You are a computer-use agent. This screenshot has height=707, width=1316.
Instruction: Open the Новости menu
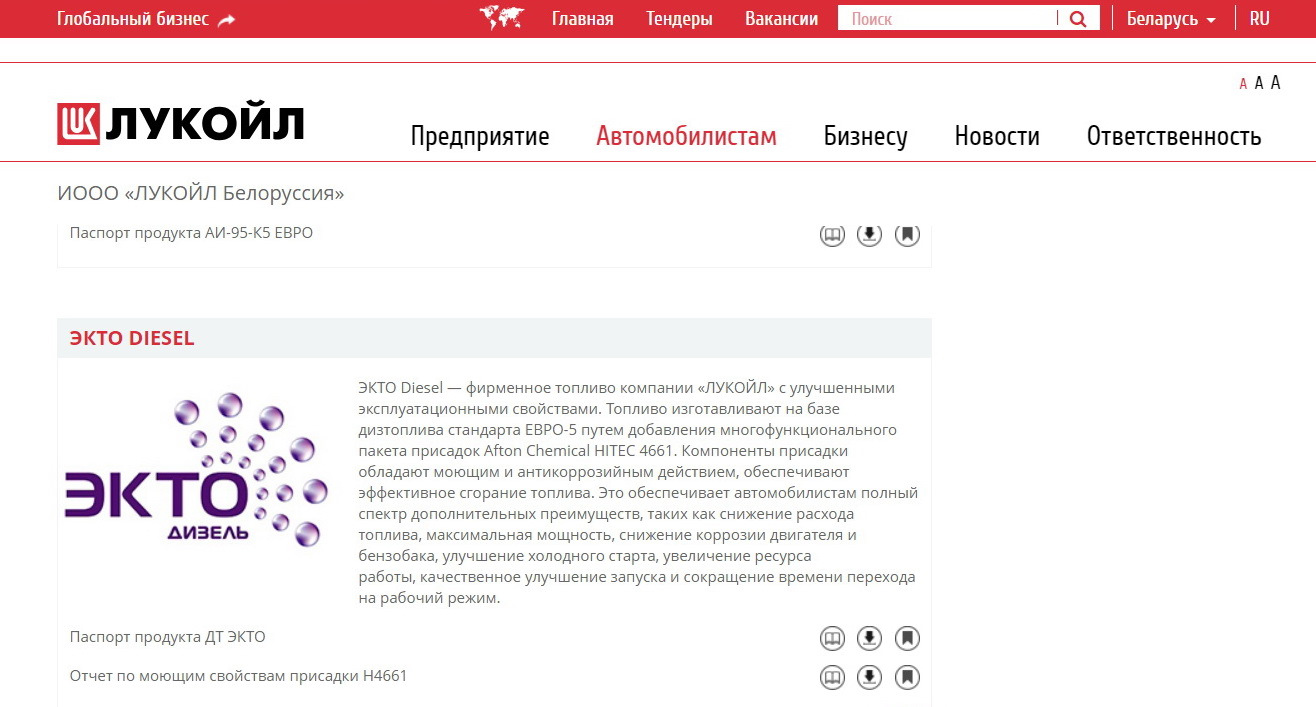point(997,136)
